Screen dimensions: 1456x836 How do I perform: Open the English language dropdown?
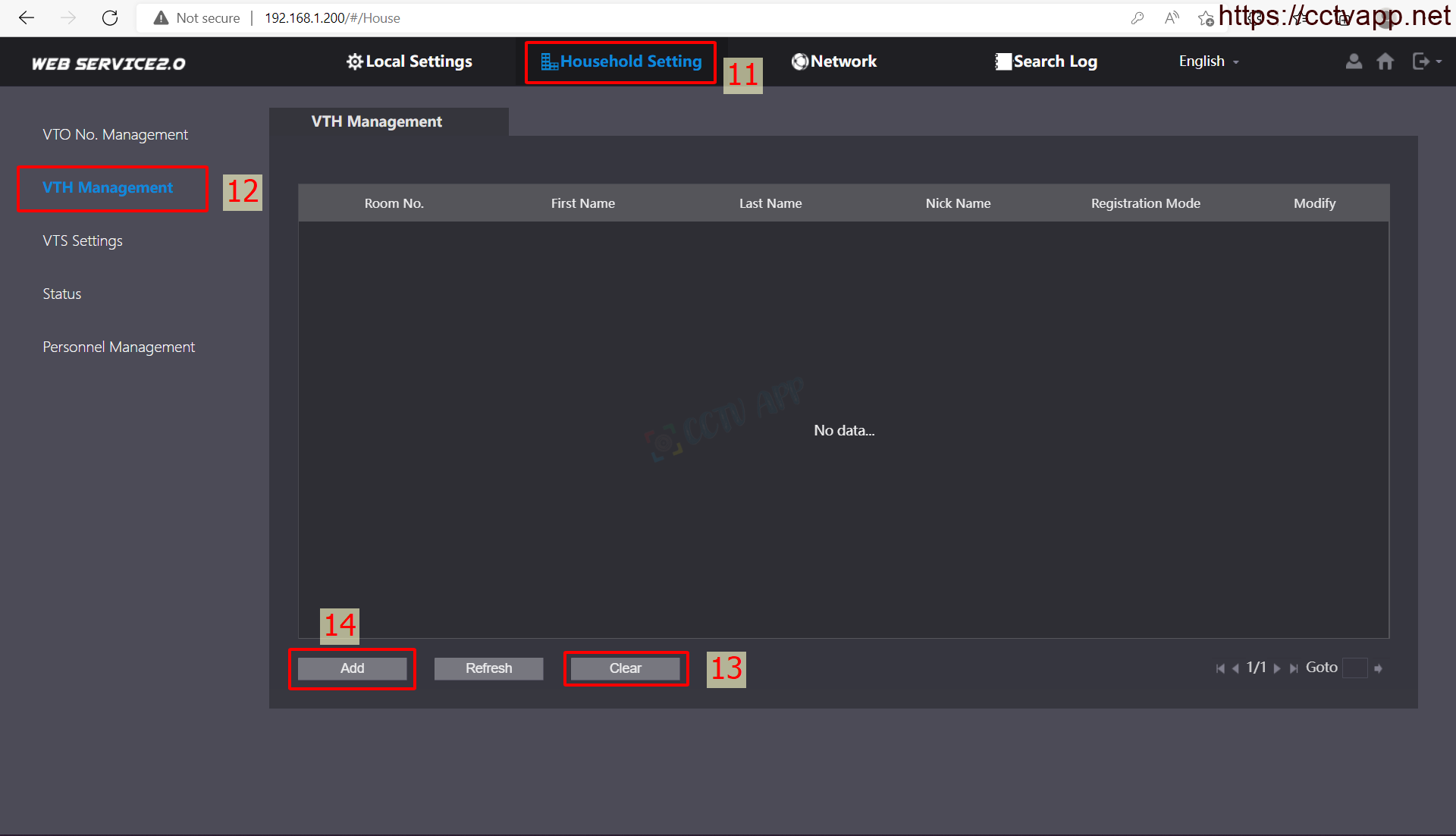point(1208,61)
